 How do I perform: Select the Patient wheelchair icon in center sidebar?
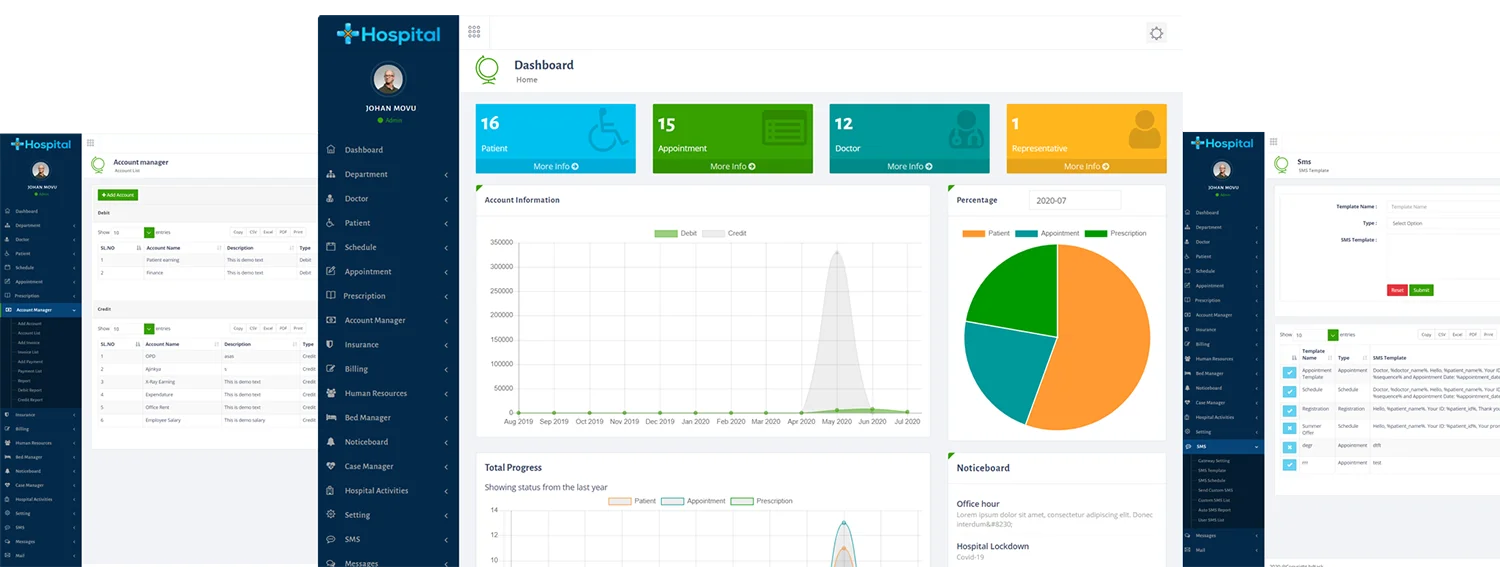pyautogui.click(x=331, y=223)
